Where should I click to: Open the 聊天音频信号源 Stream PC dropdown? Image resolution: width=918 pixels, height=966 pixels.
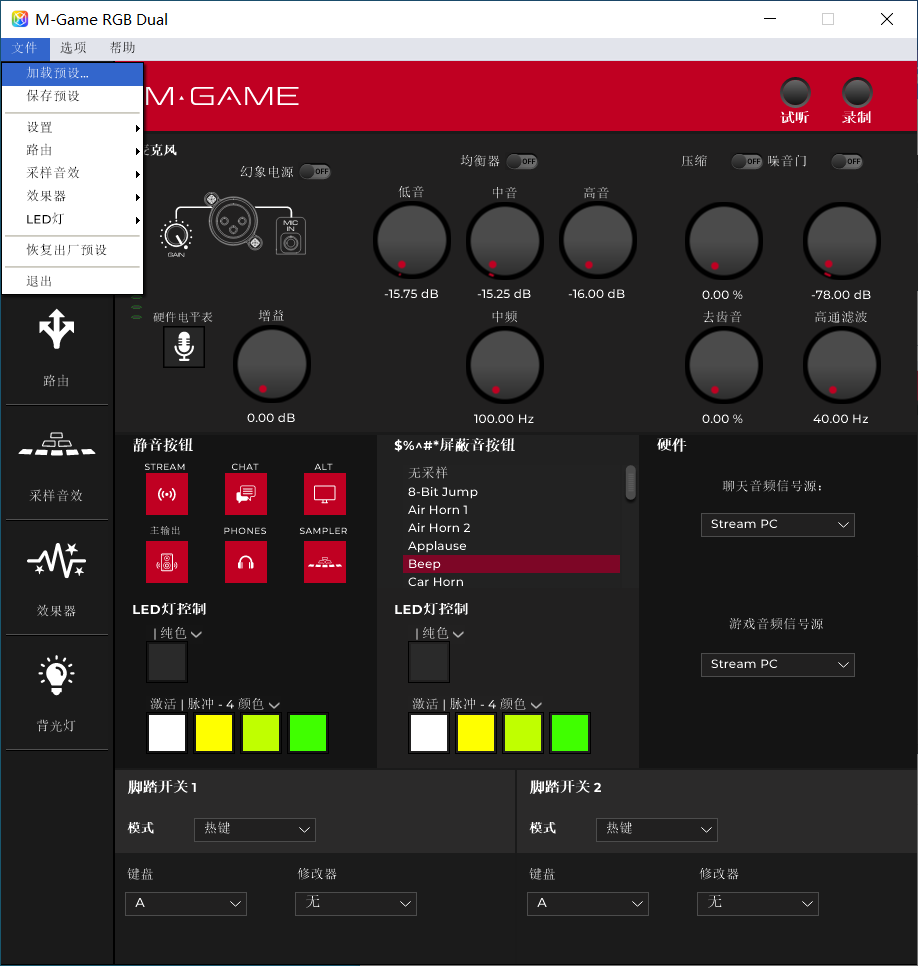[x=778, y=525]
